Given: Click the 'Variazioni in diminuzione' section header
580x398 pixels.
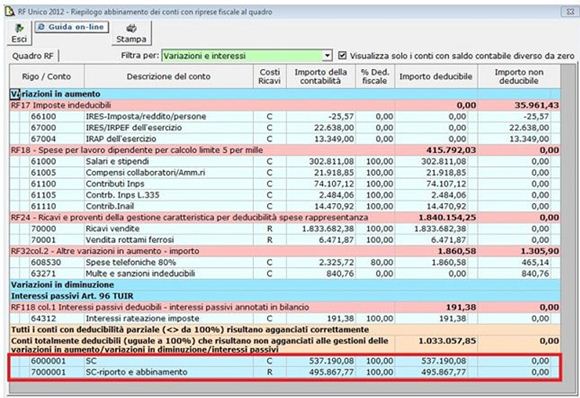Looking at the screenshot, I should (285, 285).
